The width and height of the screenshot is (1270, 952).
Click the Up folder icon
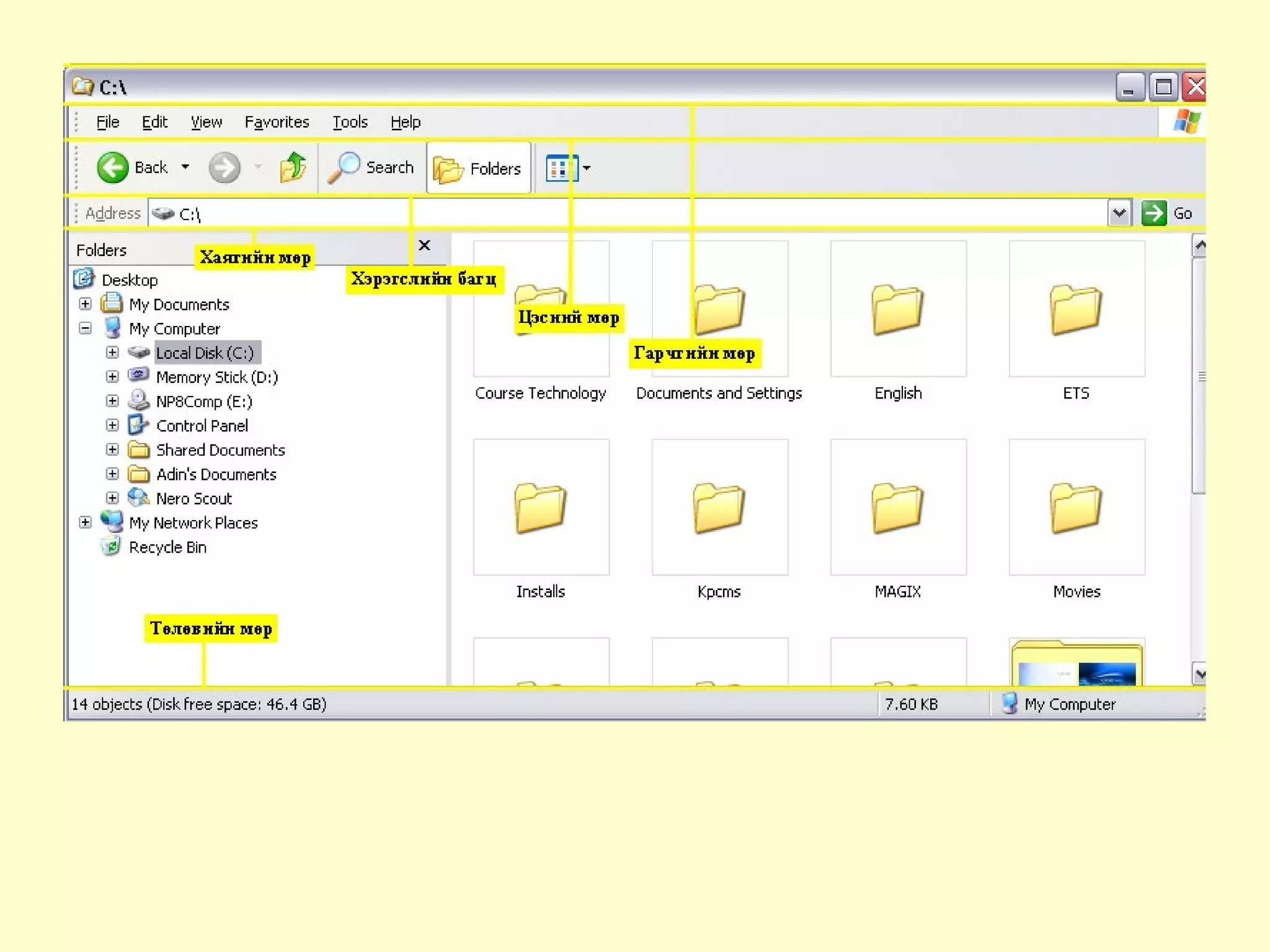click(x=293, y=167)
